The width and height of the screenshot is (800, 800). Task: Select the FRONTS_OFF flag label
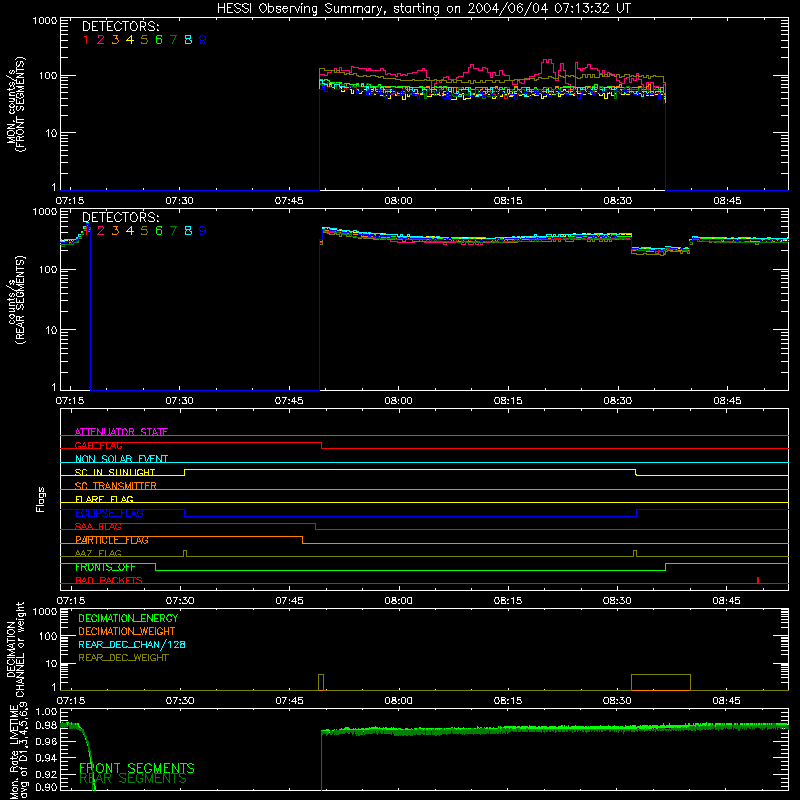105,567
